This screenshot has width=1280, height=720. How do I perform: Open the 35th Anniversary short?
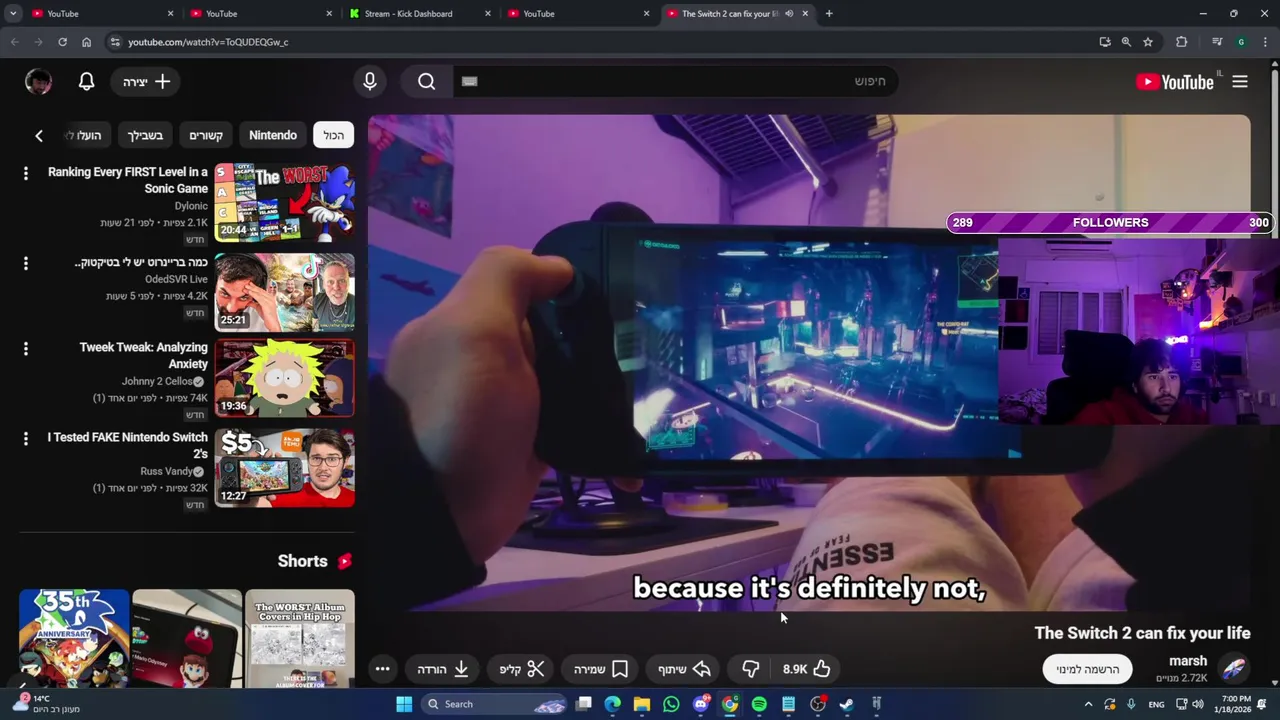coord(74,639)
